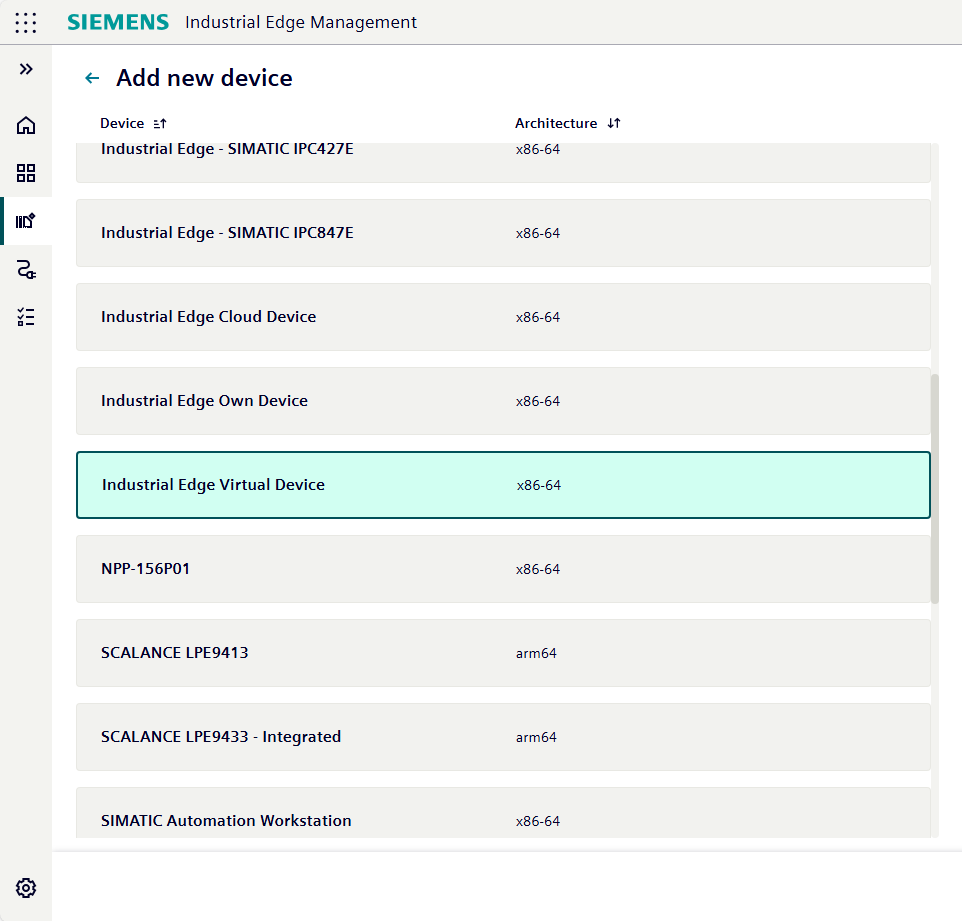Click the Siemens logo

pyautogui.click(x=118, y=22)
